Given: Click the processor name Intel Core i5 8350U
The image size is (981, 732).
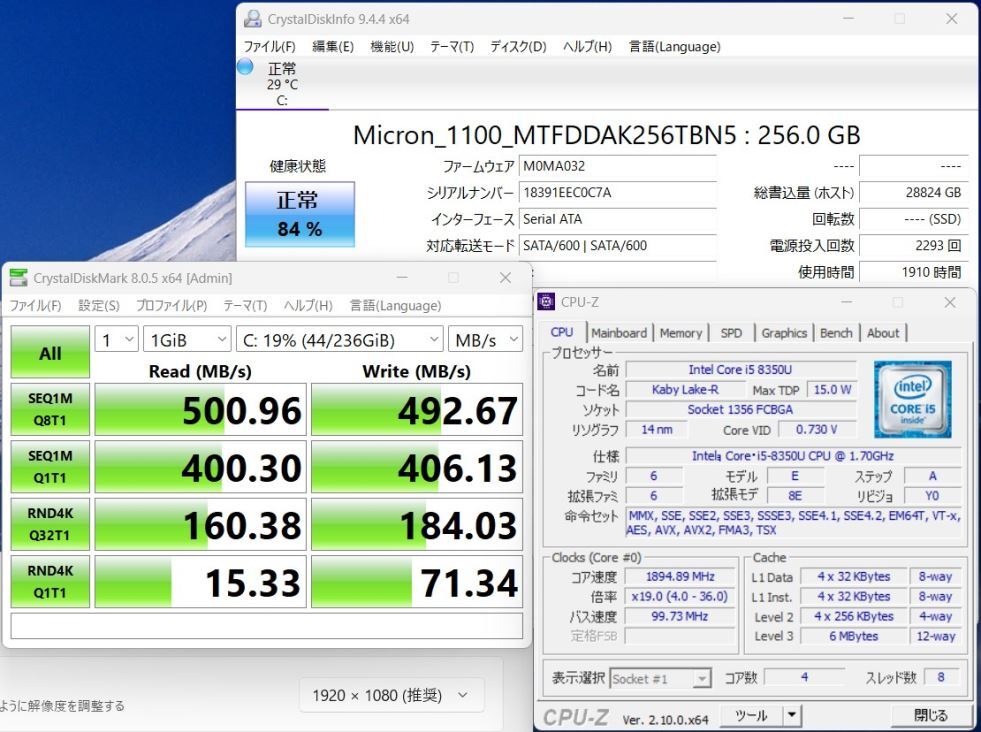Looking at the screenshot, I should click(741, 370).
